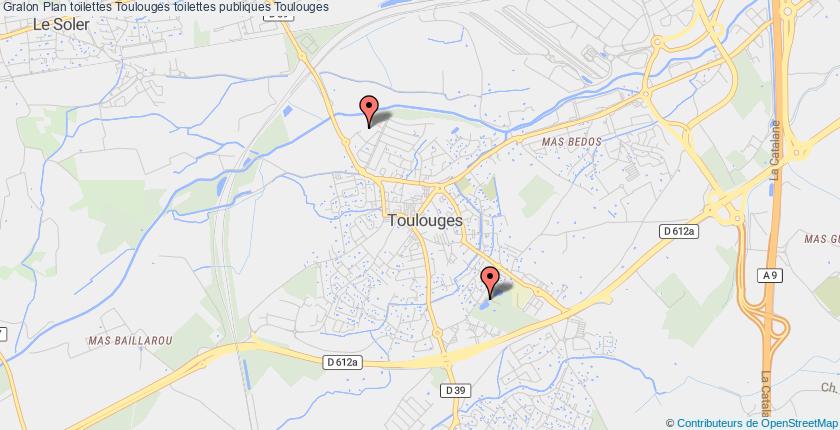Open the Contributeurs de OpenStreetMap link
The height and width of the screenshot is (430, 840).
(757, 423)
